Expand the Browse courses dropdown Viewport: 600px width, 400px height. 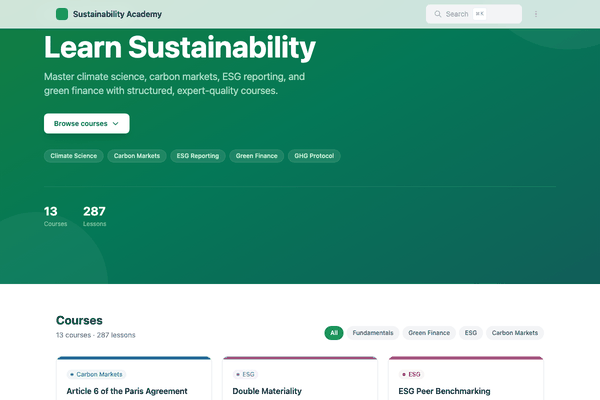86,123
